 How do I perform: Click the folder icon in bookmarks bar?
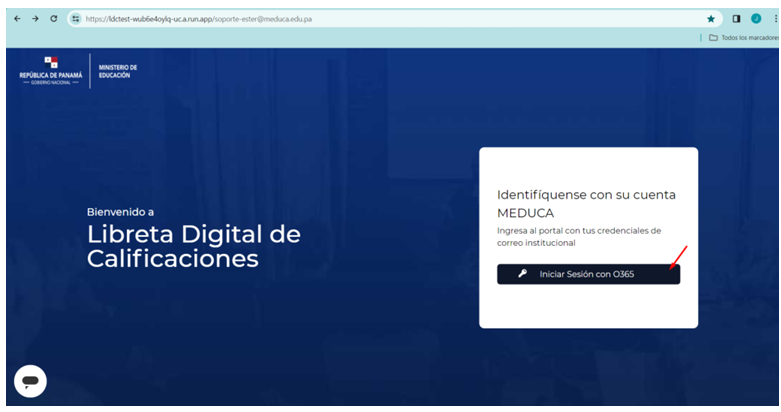[713, 37]
